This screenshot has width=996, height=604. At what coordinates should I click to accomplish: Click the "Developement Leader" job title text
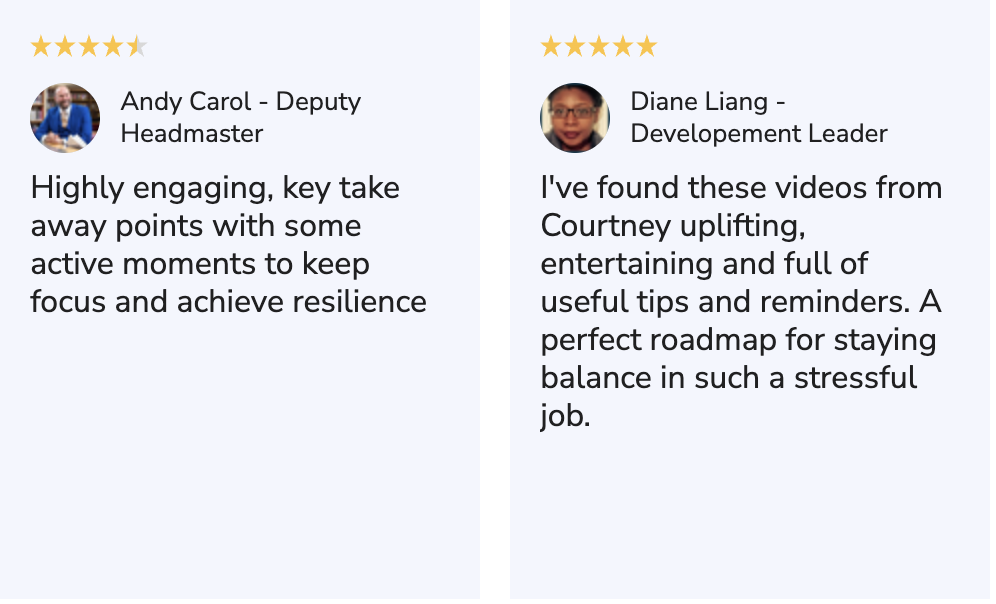(x=759, y=133)
